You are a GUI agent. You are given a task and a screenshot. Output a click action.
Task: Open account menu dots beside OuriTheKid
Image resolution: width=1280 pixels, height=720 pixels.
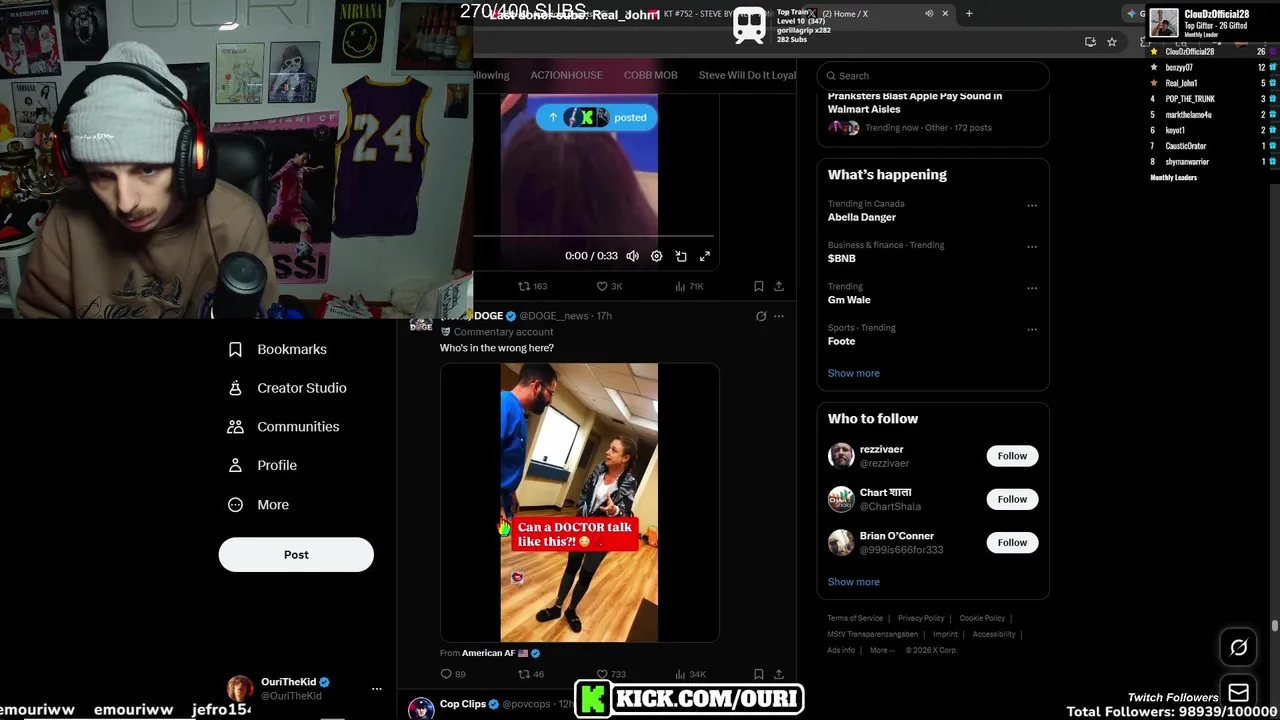pos(376,689)
